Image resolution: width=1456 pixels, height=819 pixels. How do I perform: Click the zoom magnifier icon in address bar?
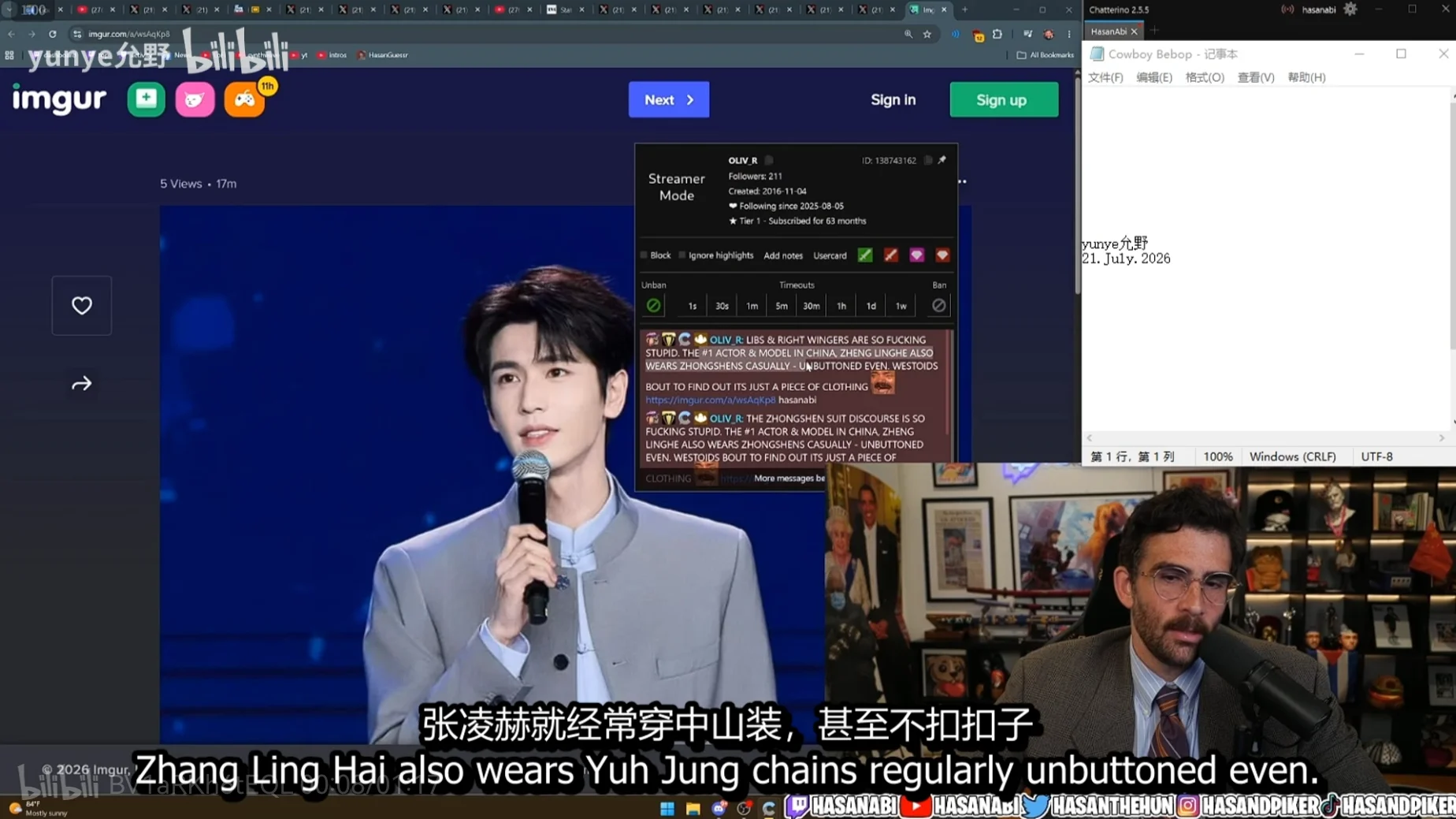pyautogui.click(x=908, y=34)
